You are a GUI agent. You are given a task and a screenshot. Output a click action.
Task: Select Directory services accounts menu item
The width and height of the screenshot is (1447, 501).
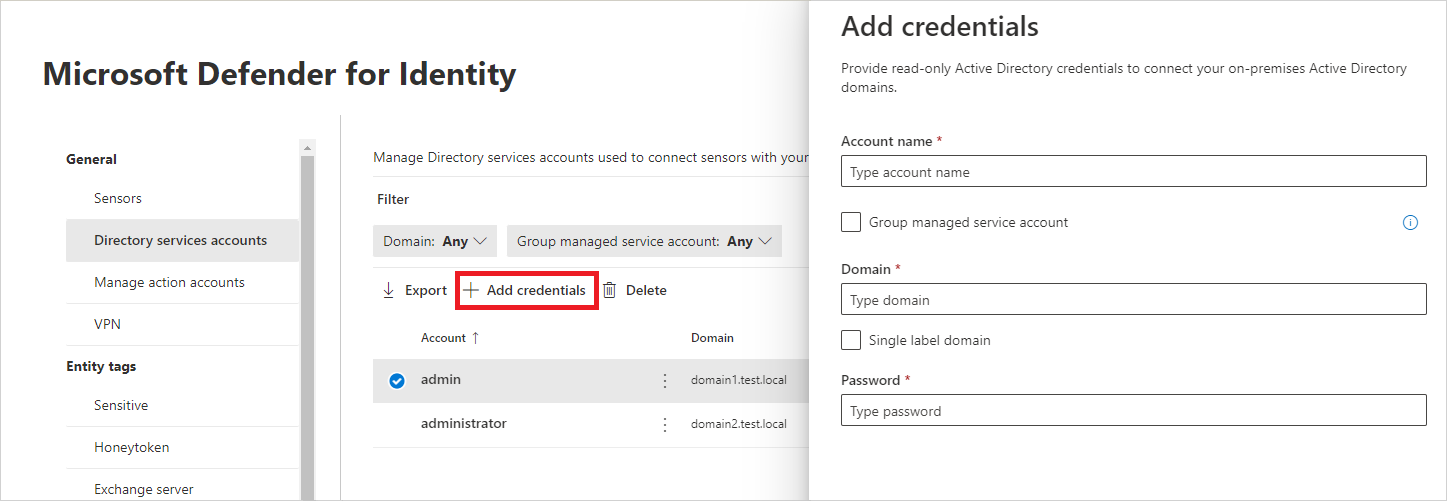point(182,240)
